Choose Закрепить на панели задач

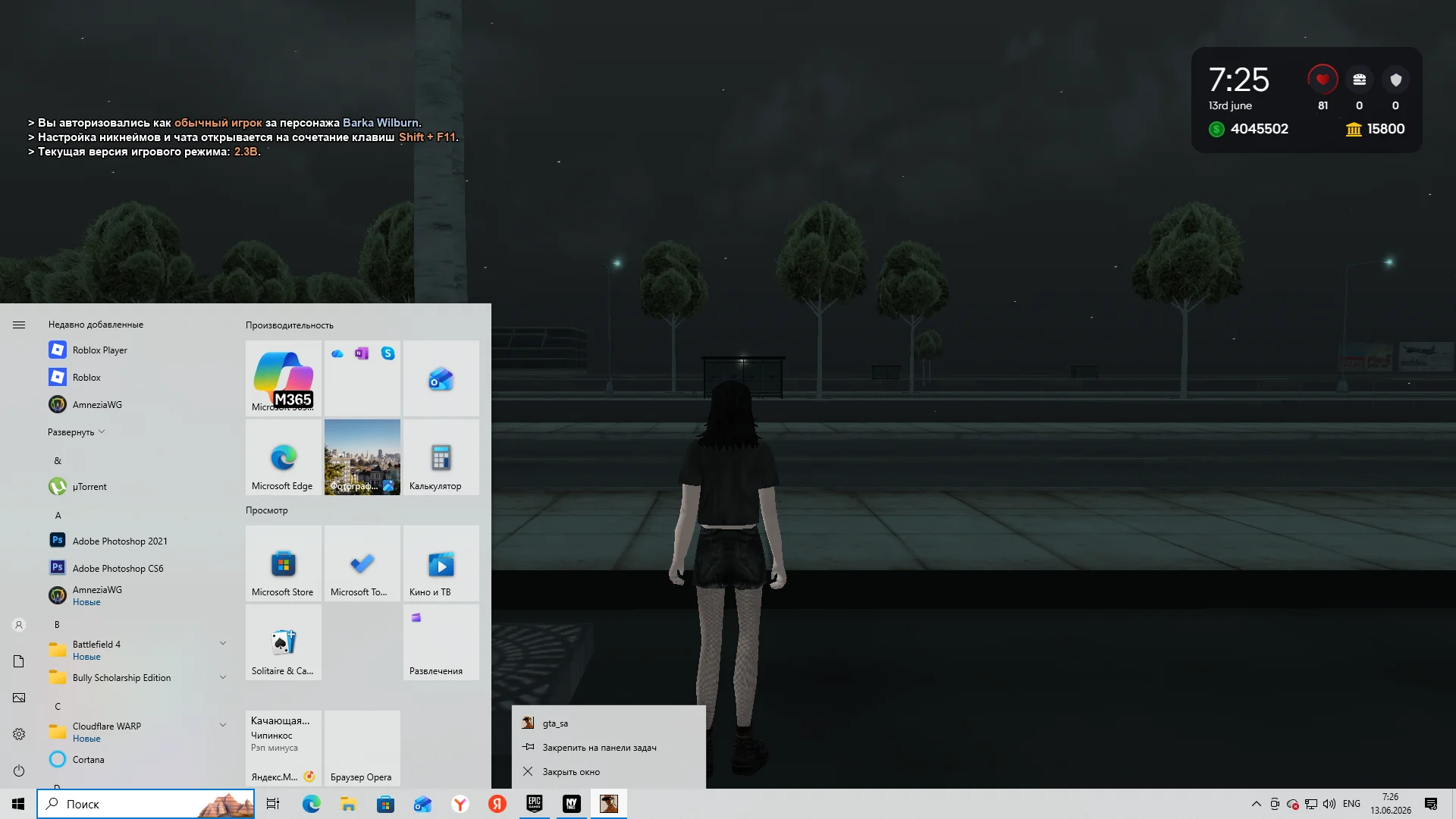(x=609, y=748)
